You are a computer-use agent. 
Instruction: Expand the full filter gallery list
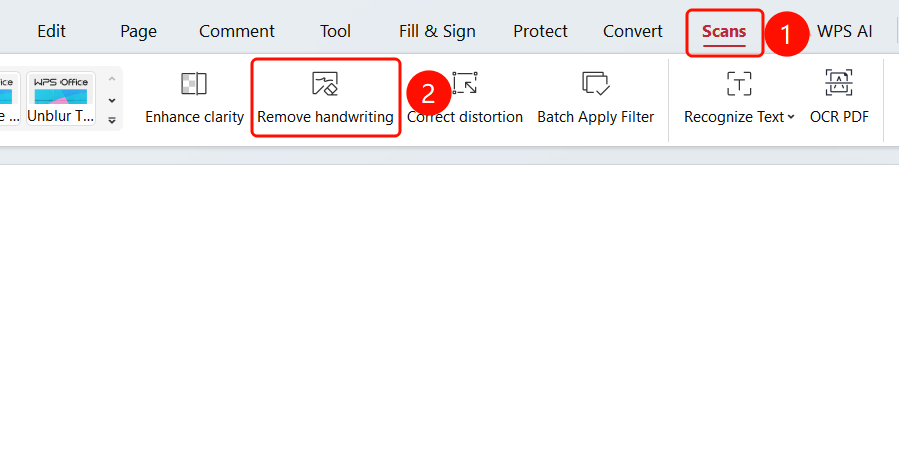pos(112,120)
